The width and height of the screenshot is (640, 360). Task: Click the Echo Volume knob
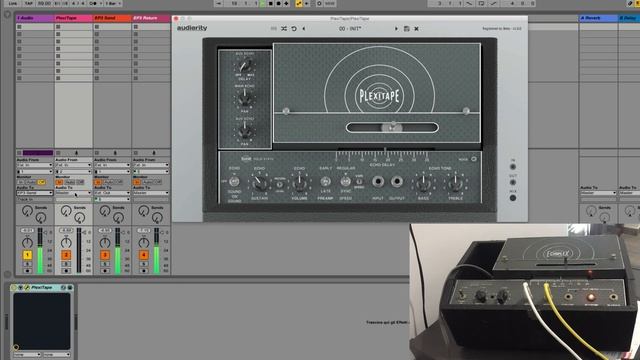(x=299, y=184)
